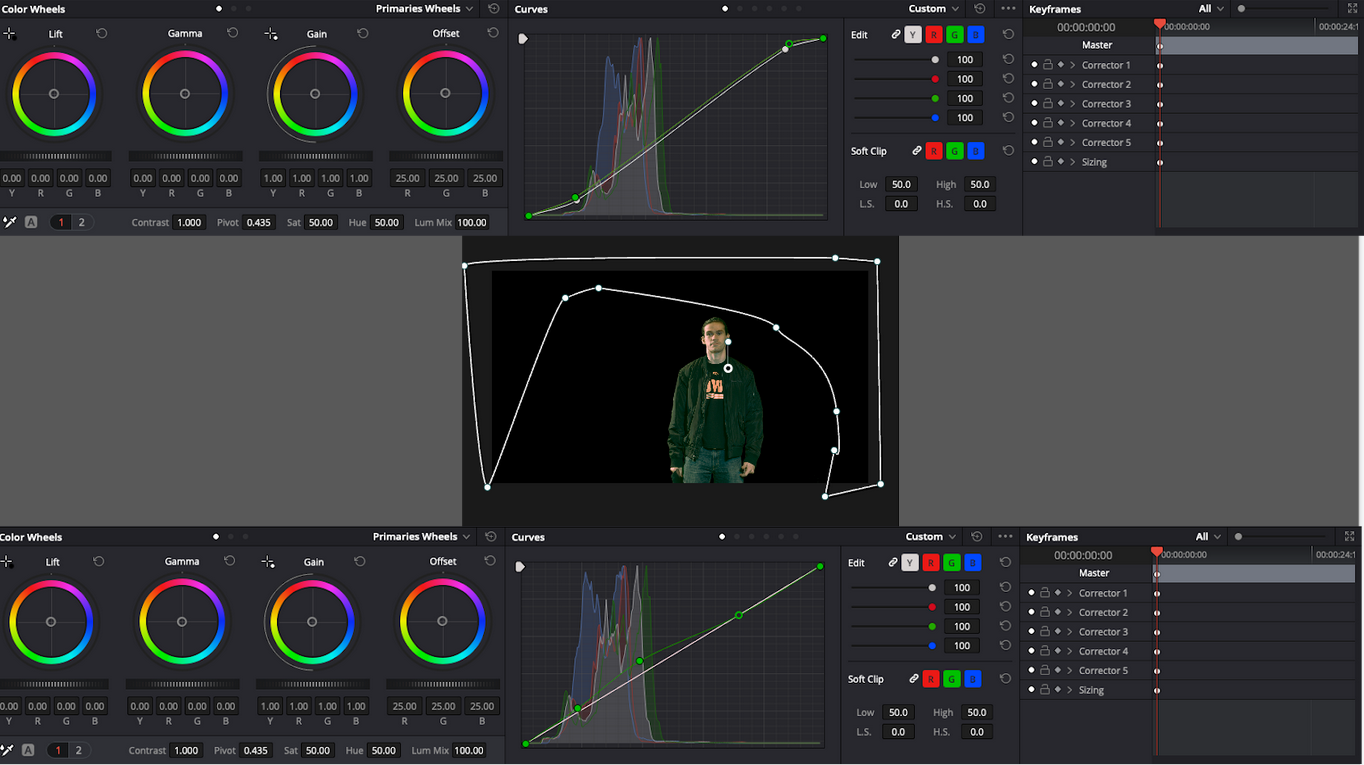Toggle upper Edit R channel button
Viewport: 1364px width, 765px height.
[934, 34]
